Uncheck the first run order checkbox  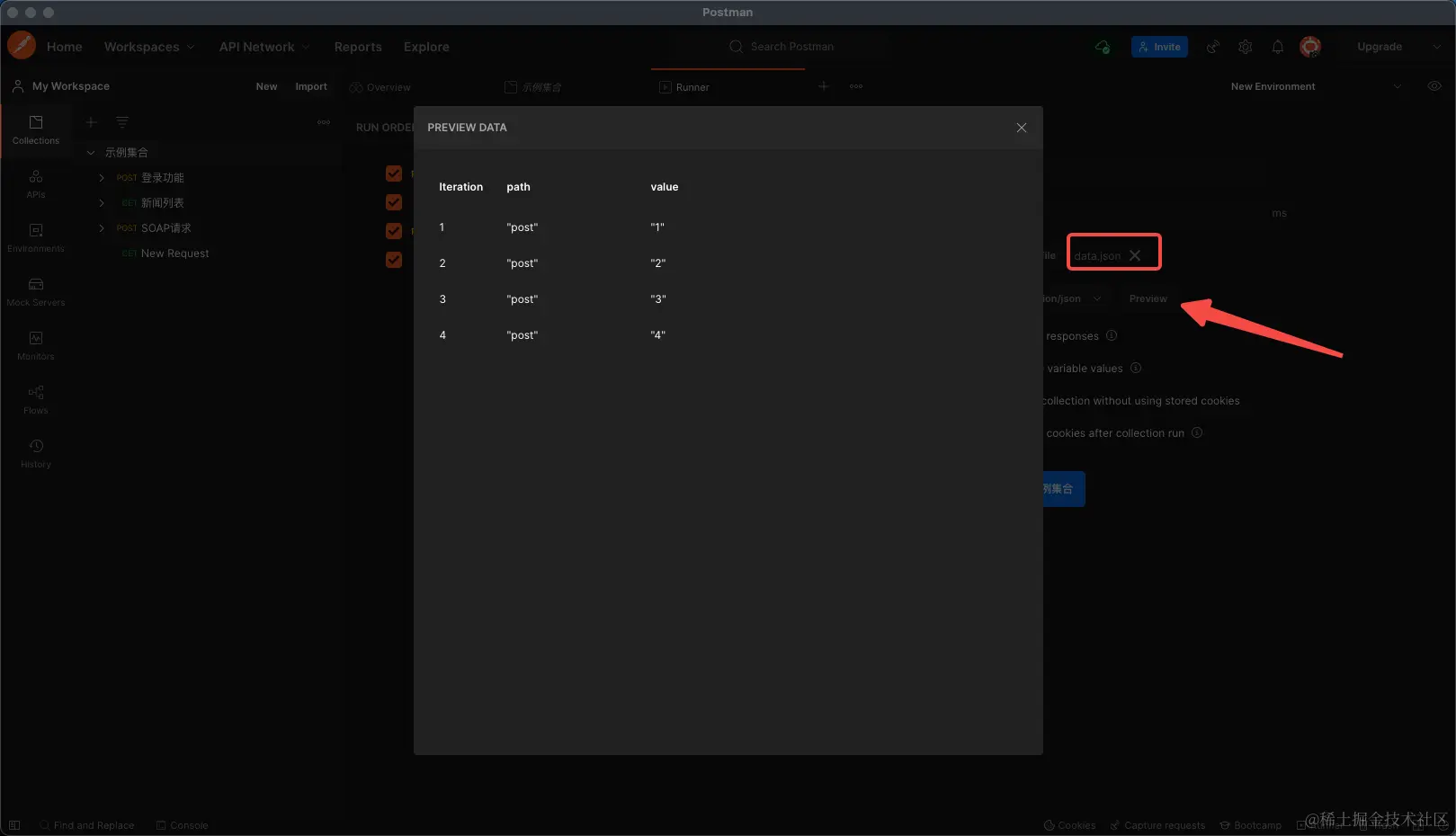[394, 173]
